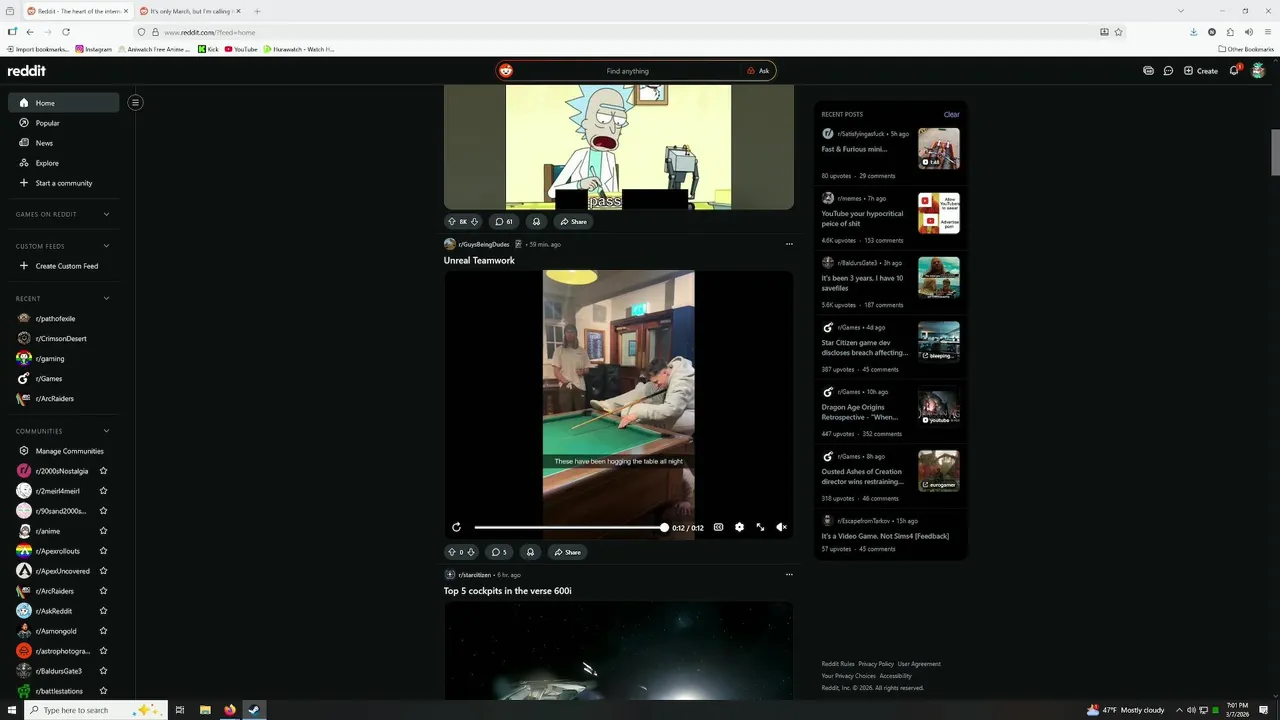Select Start a community
This screenshot has width=1280, height=720.
tap(64, 183)
